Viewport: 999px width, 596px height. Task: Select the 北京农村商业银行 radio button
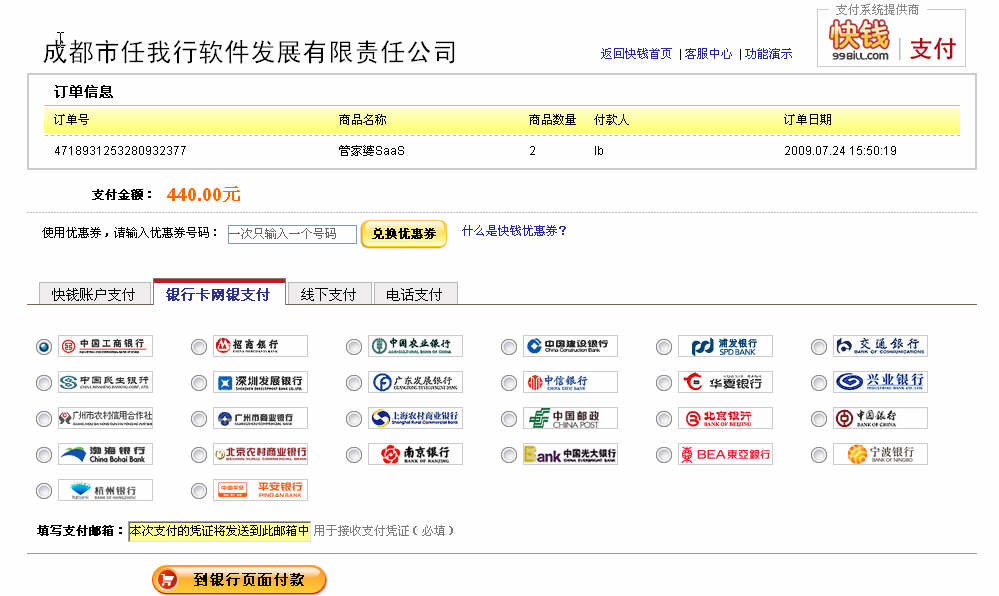199,455
